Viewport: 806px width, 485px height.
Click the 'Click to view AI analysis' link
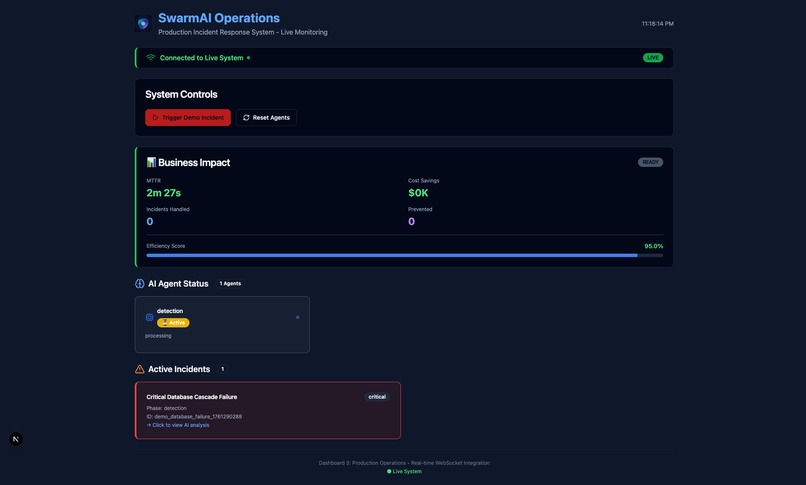(178, 425)
